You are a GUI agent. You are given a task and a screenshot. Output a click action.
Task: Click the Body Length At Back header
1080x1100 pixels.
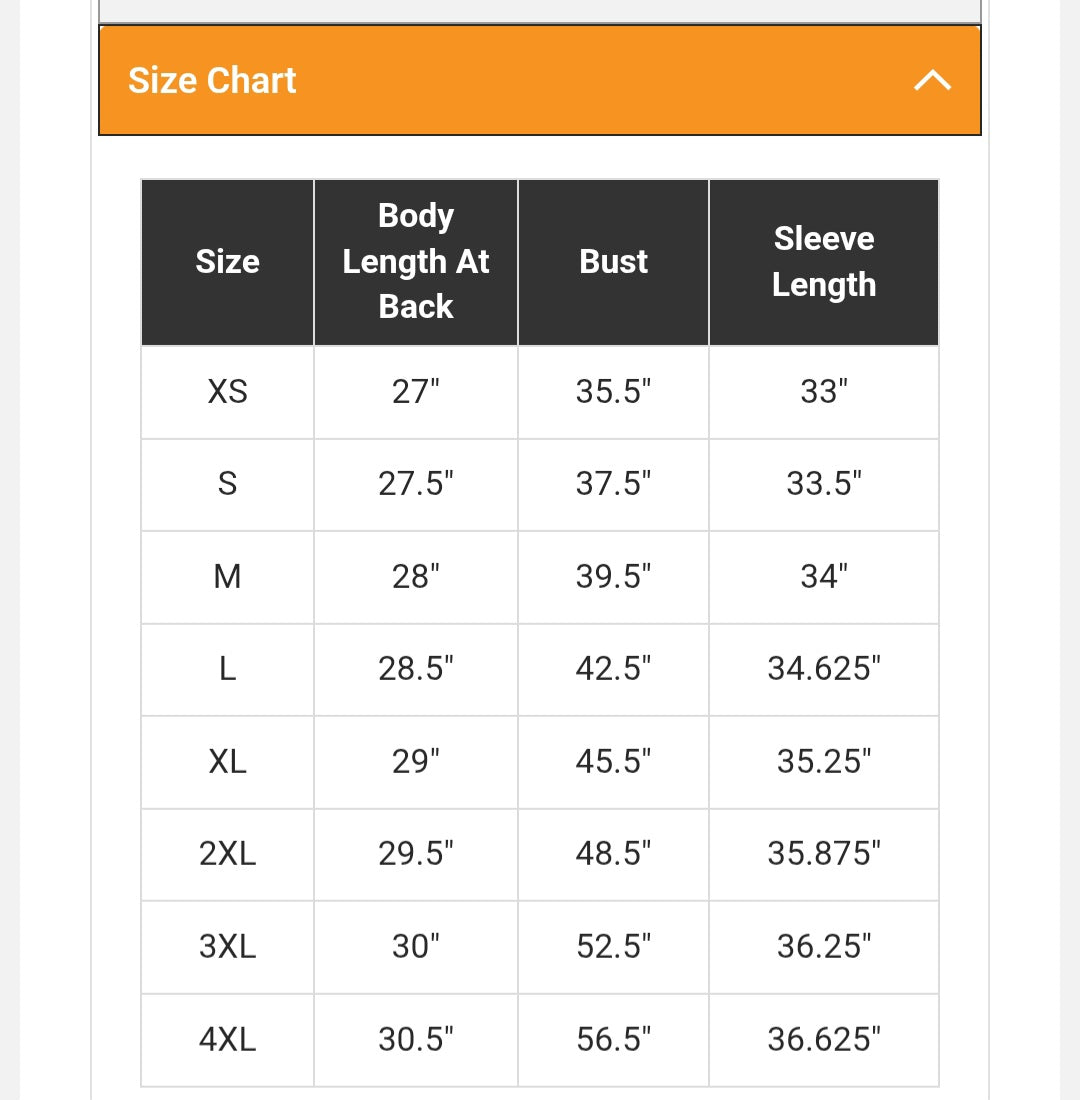tap(415, 262)
